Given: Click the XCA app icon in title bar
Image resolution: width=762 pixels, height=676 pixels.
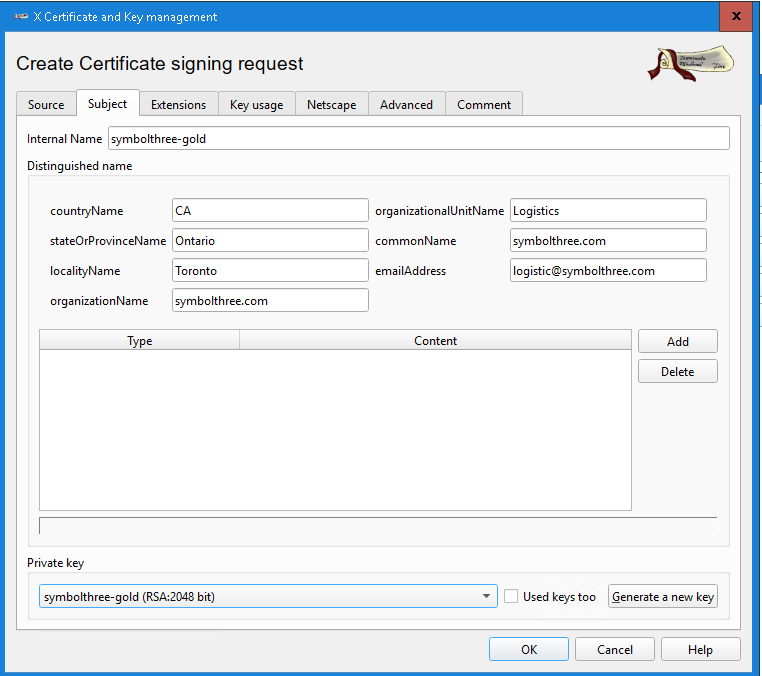Looking at the screenshot, I should (20, 17).
